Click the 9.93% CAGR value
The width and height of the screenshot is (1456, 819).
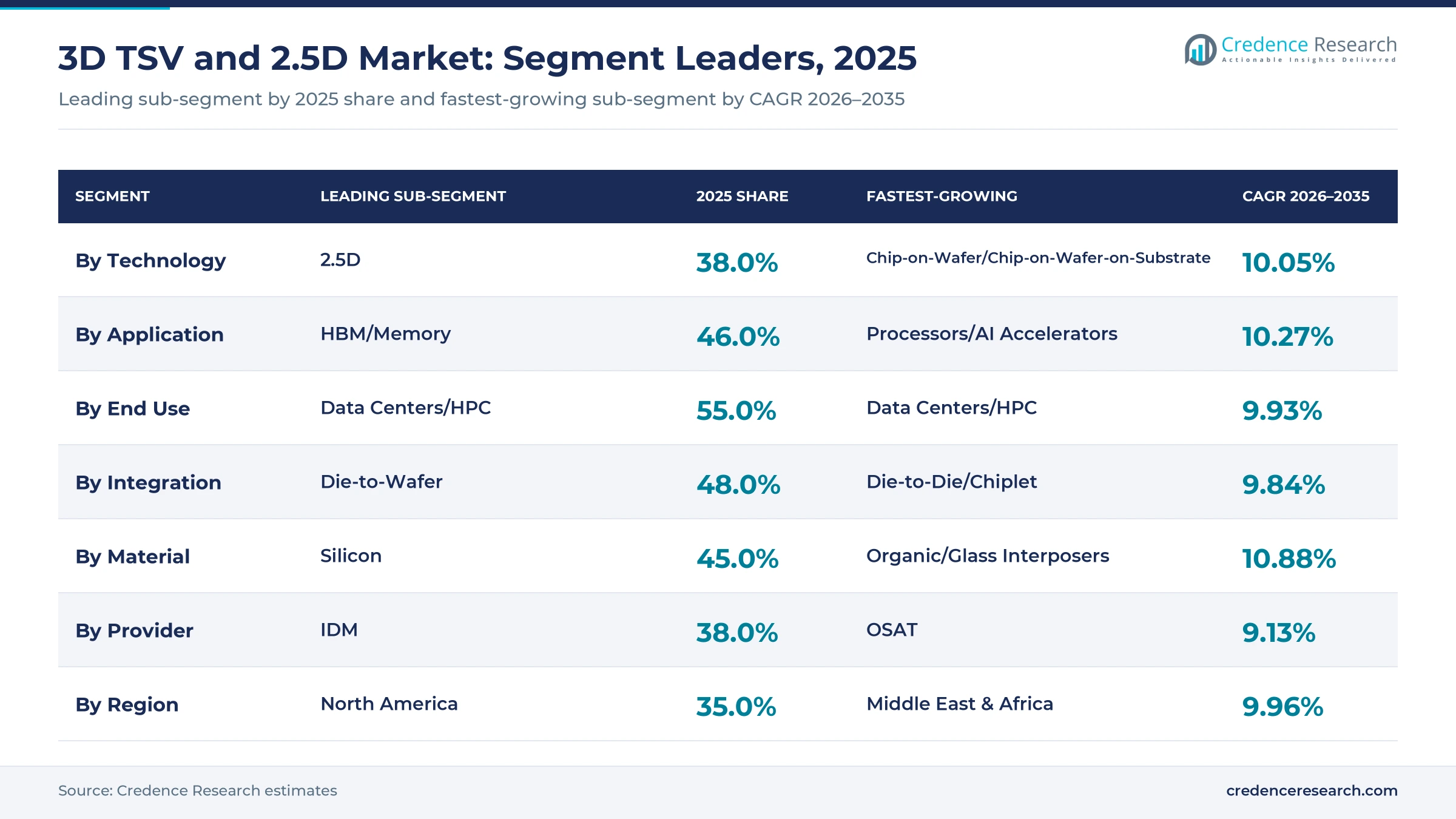point(1282,411)
